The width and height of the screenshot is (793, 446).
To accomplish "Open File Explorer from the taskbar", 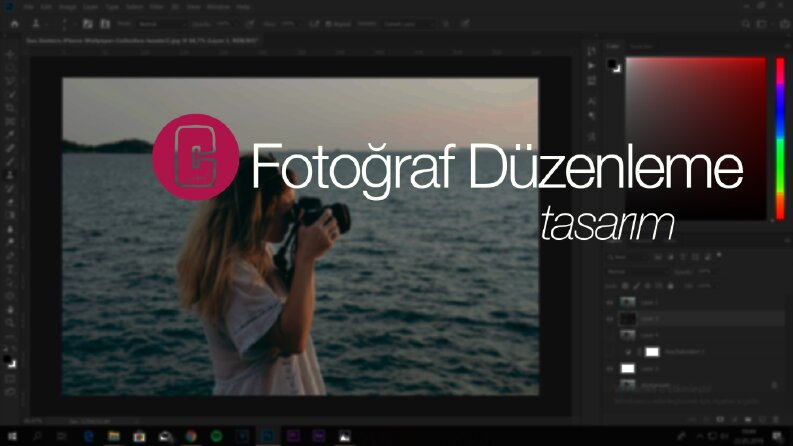I will tap(114, 436).
